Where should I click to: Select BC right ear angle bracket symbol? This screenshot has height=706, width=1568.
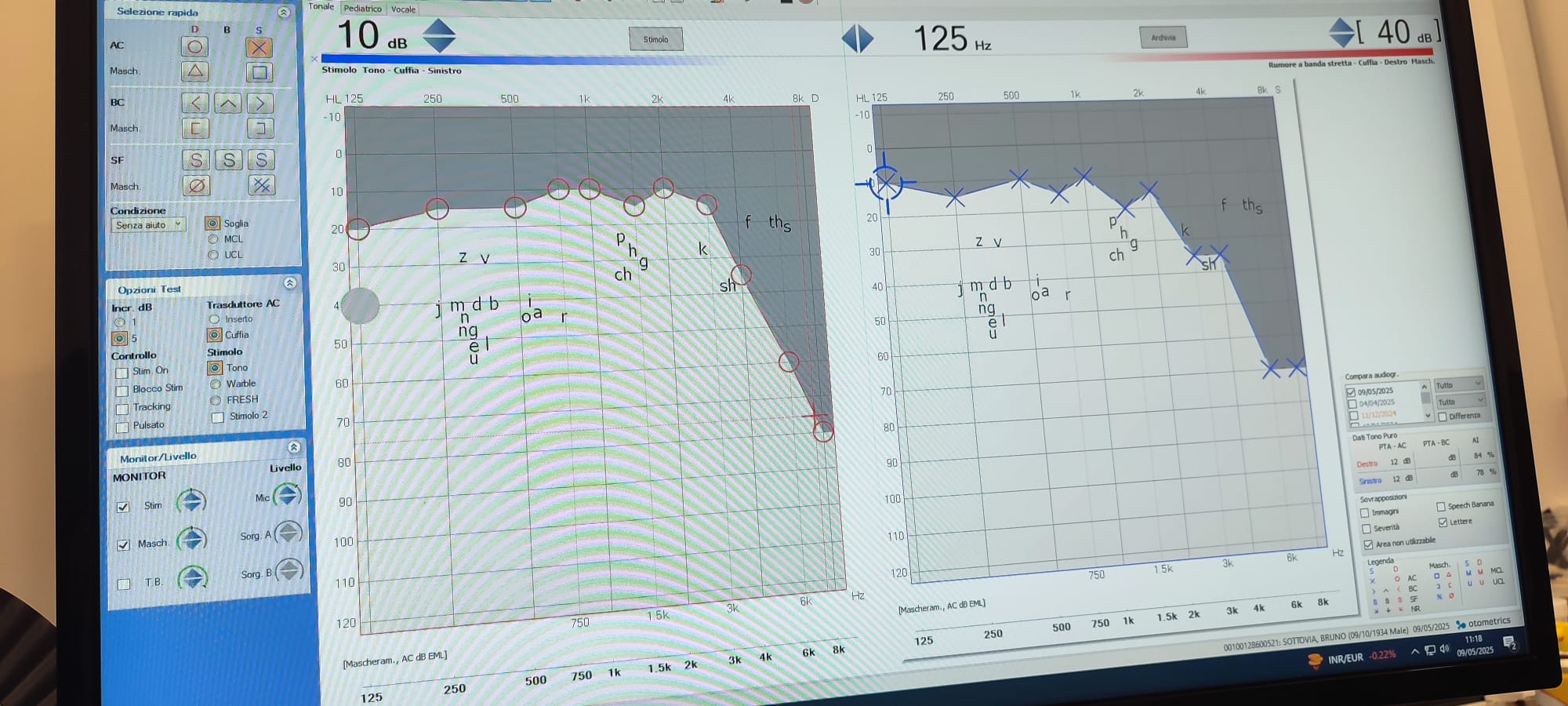click(195, 103)
